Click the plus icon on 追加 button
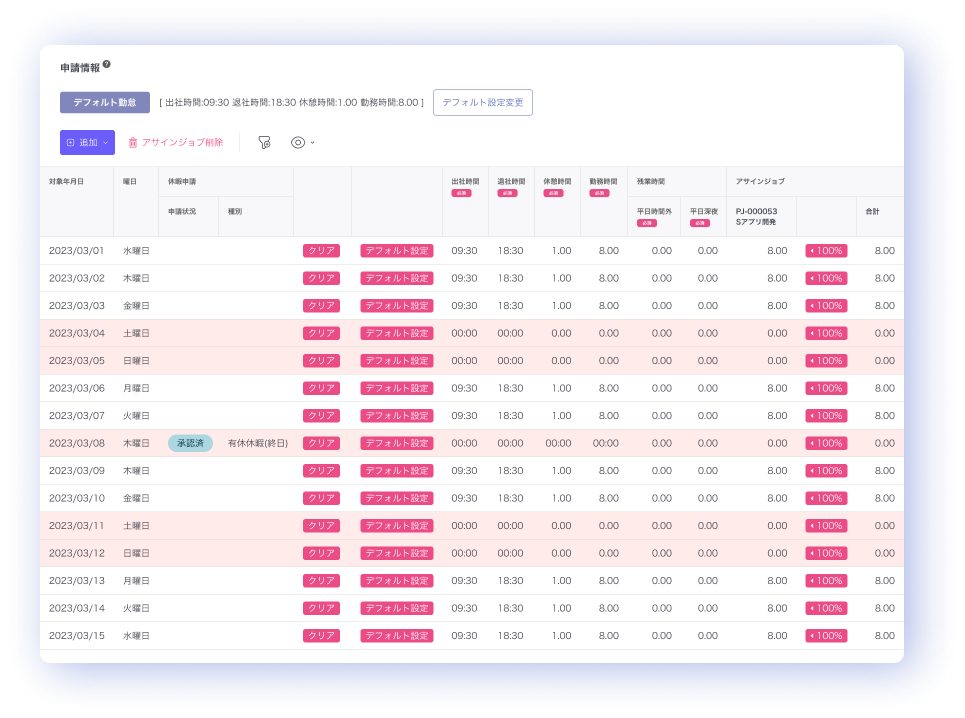This screenshot has height=718, width=965. (70, 143)
